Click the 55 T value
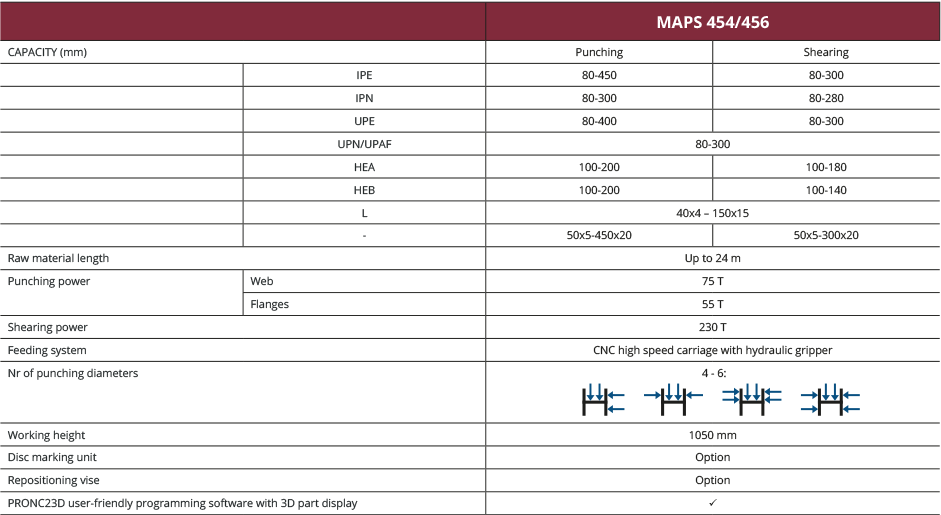The width and height of the screenshot is (941, 515). pos(712,304)
